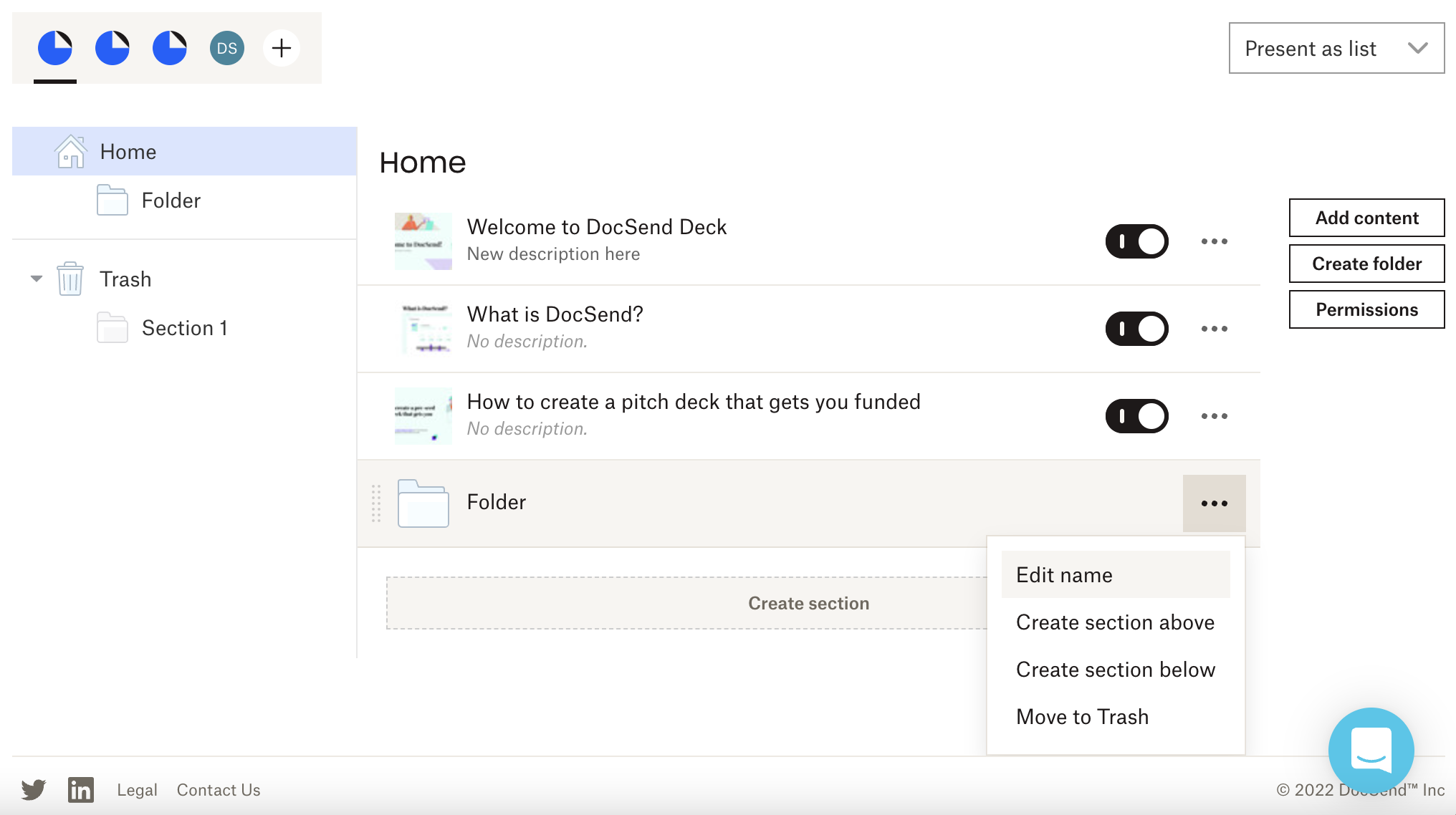
Task: Click the drag handle on the Folder row
Action: point(376,503)
